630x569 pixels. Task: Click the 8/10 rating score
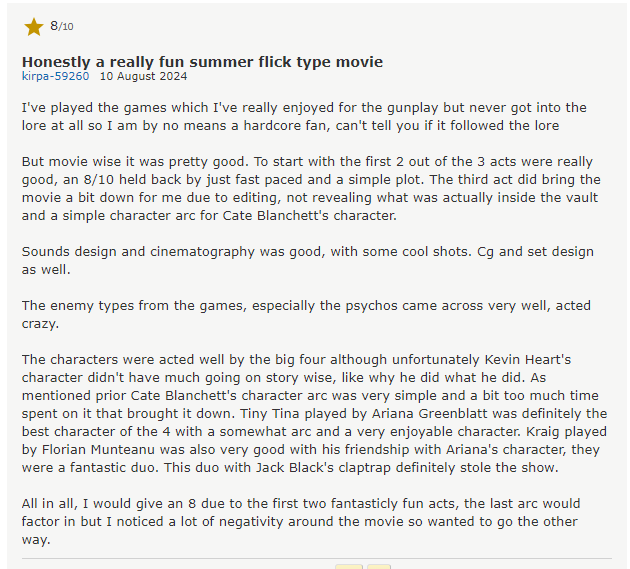[61, 26]
